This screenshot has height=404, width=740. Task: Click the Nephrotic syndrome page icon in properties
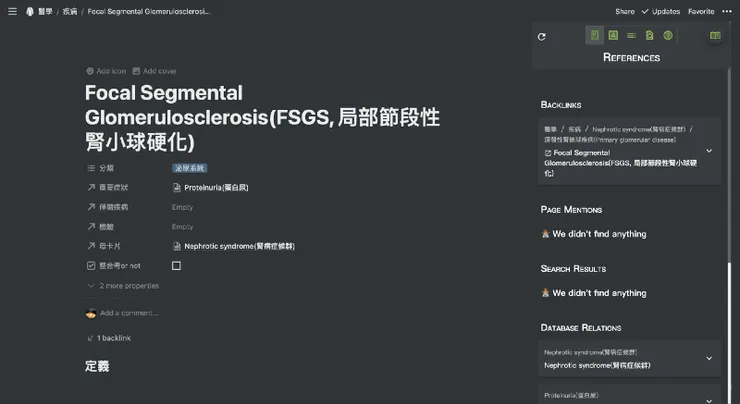tap(177, 246)
